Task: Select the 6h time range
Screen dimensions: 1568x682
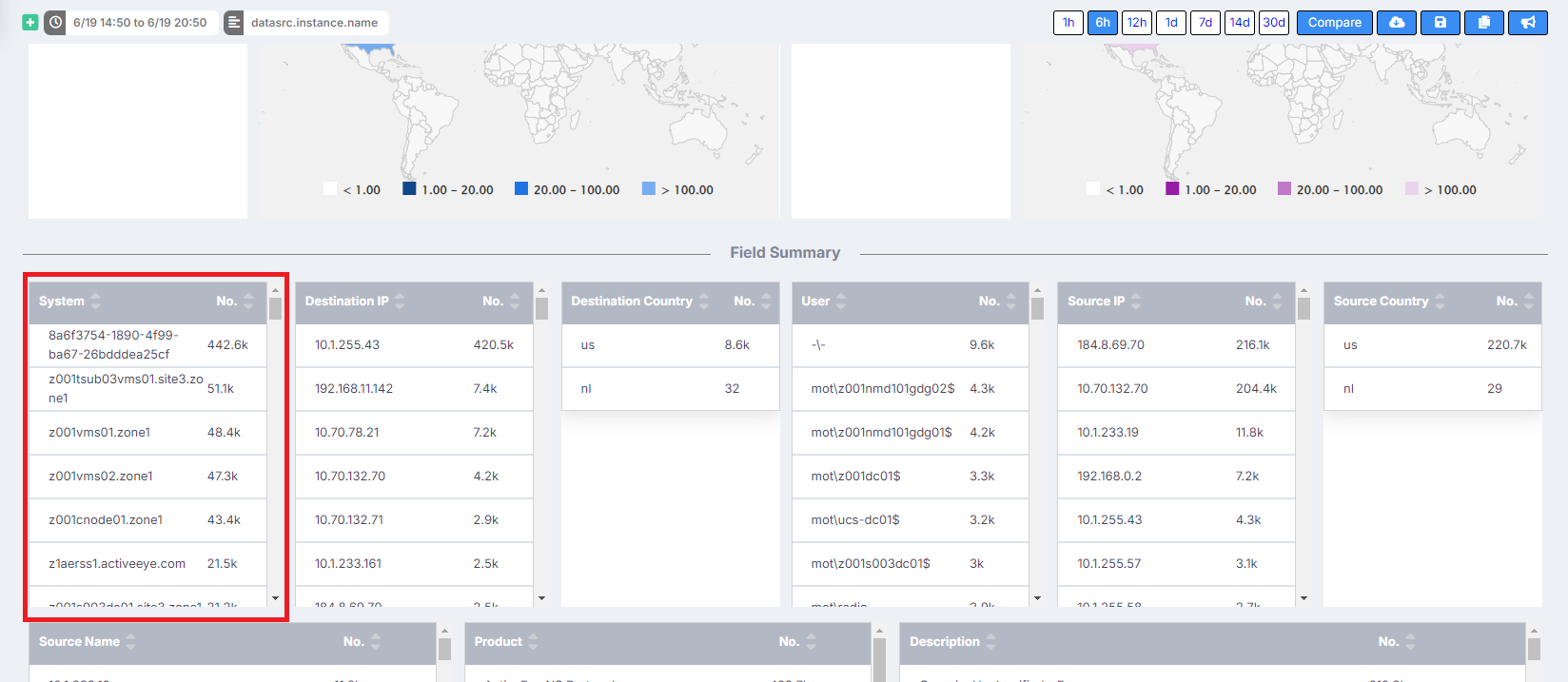Action: pos(1103,22)
